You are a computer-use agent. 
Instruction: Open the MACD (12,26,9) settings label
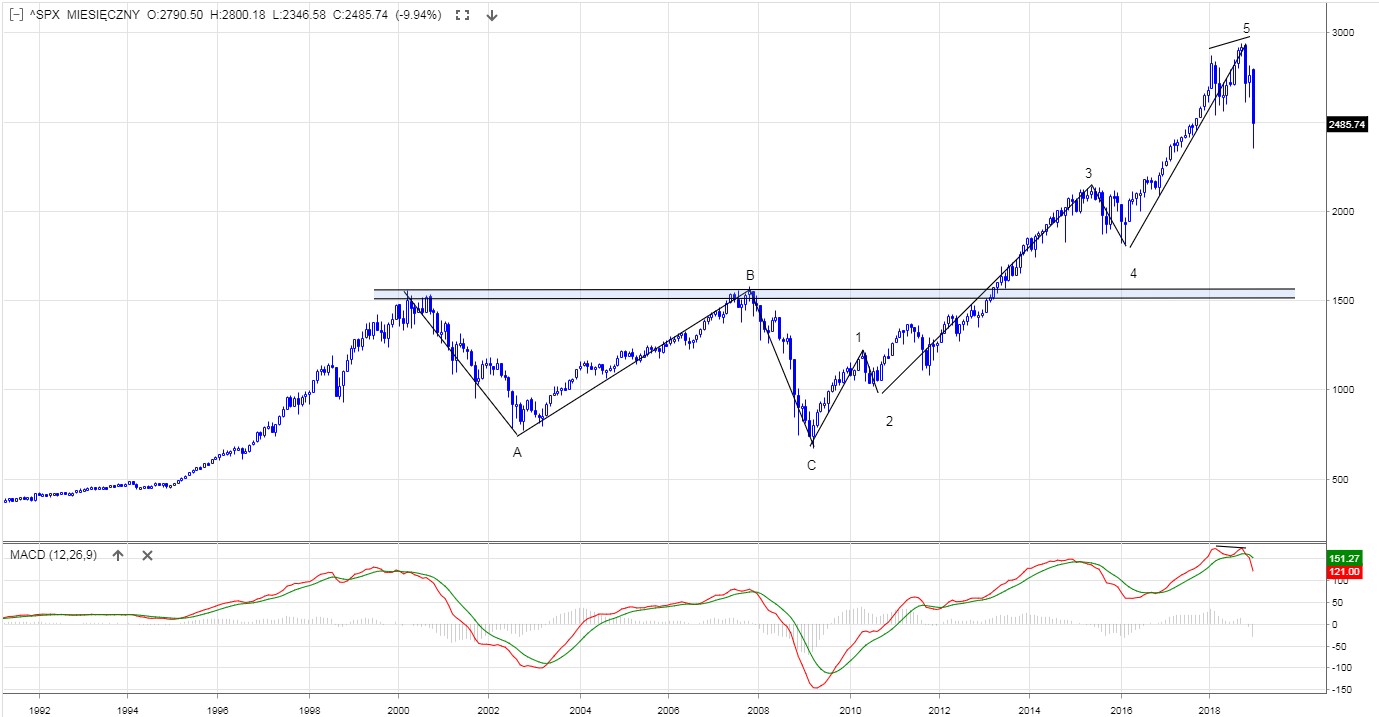point(54,555)
